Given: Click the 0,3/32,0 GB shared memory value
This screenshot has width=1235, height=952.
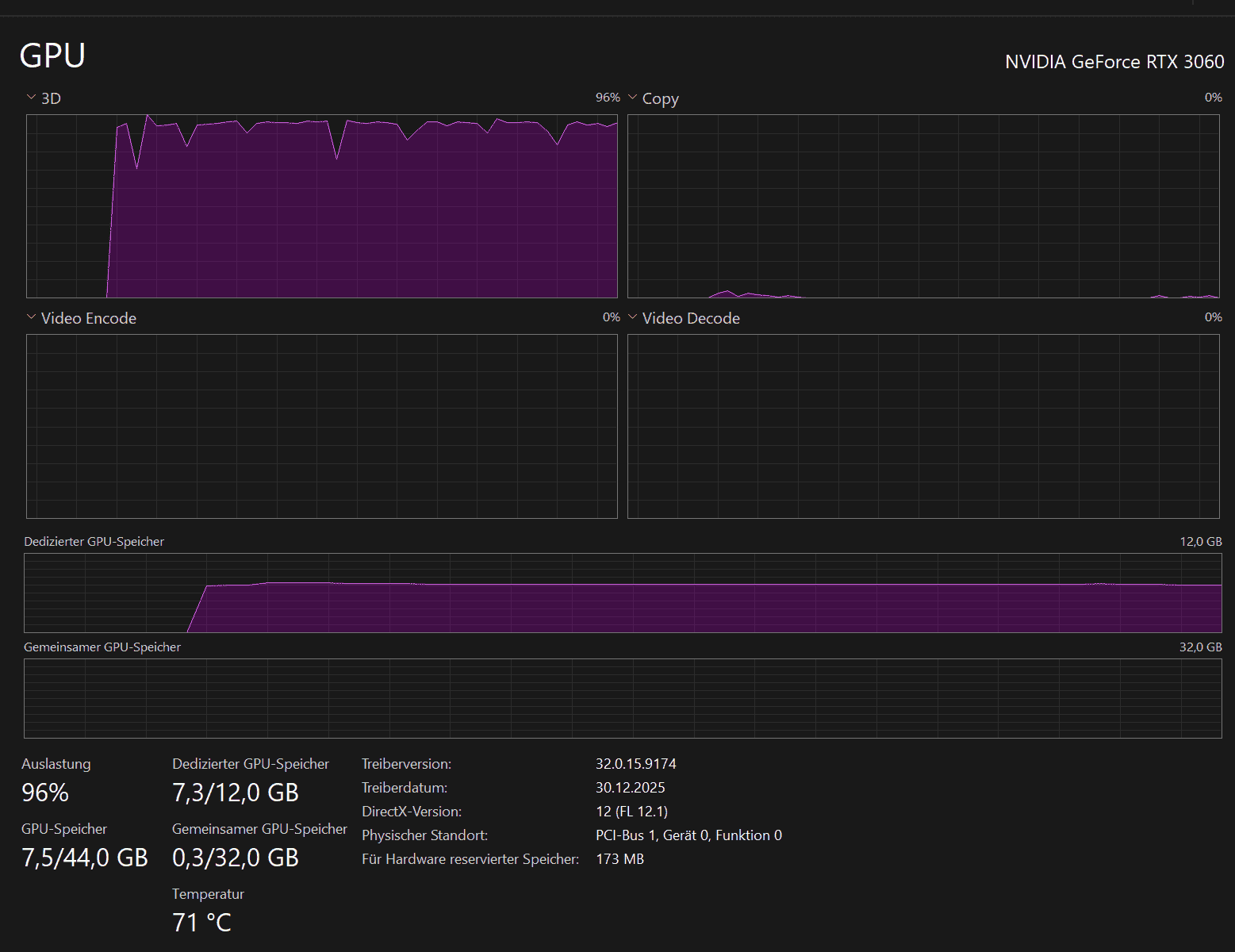Looking at the screenshot, I should tap(236, 858).
